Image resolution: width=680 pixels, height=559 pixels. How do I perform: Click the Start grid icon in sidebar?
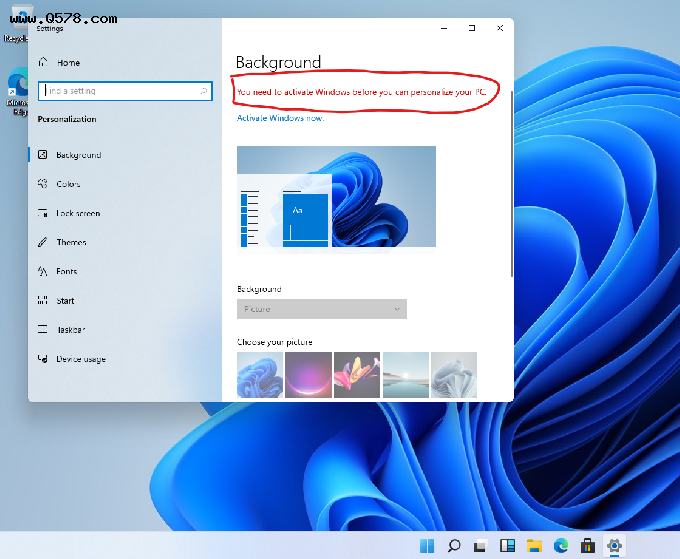[42, 300]
